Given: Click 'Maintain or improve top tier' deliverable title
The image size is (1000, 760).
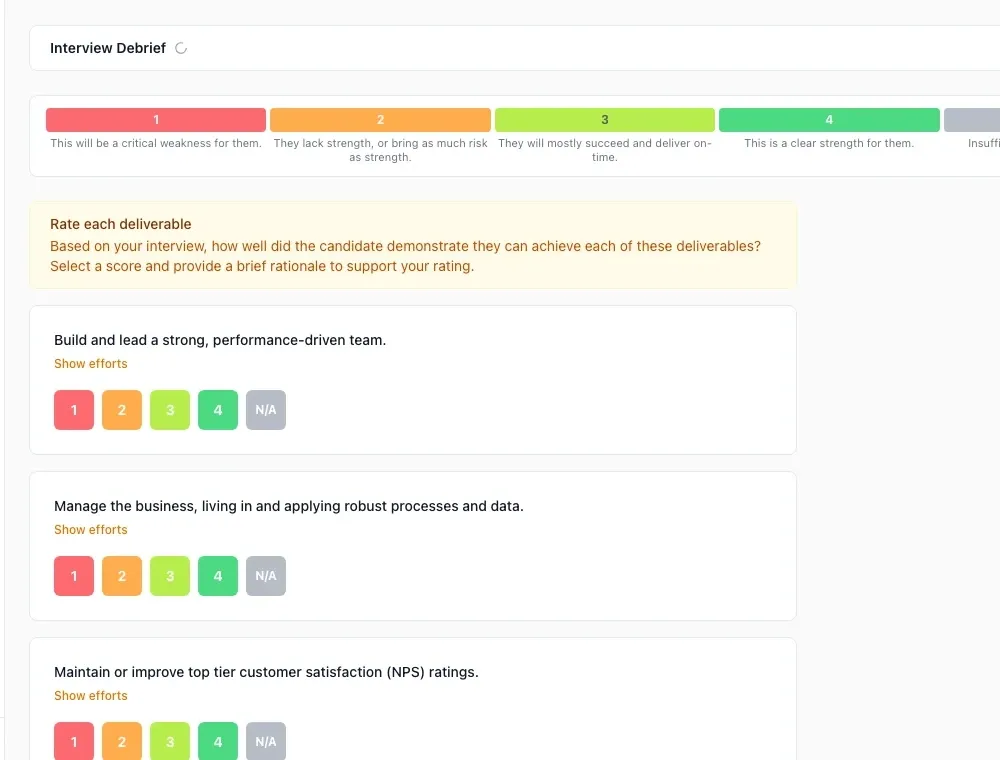Looking at the screenshot, I should click(x=267, y=672).
